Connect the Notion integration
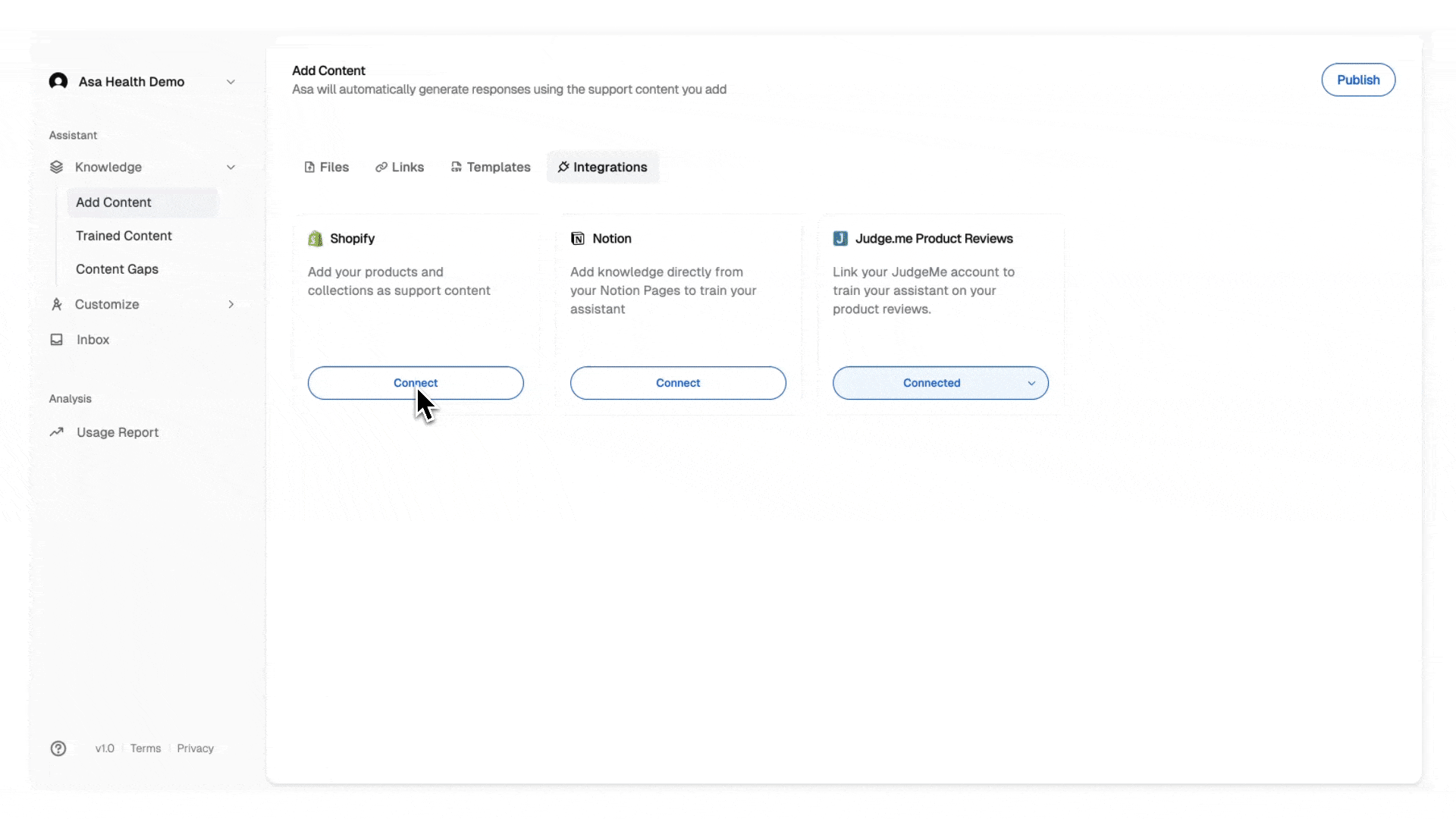Viewport: 1456px width, 819px height. coord(678,383)
